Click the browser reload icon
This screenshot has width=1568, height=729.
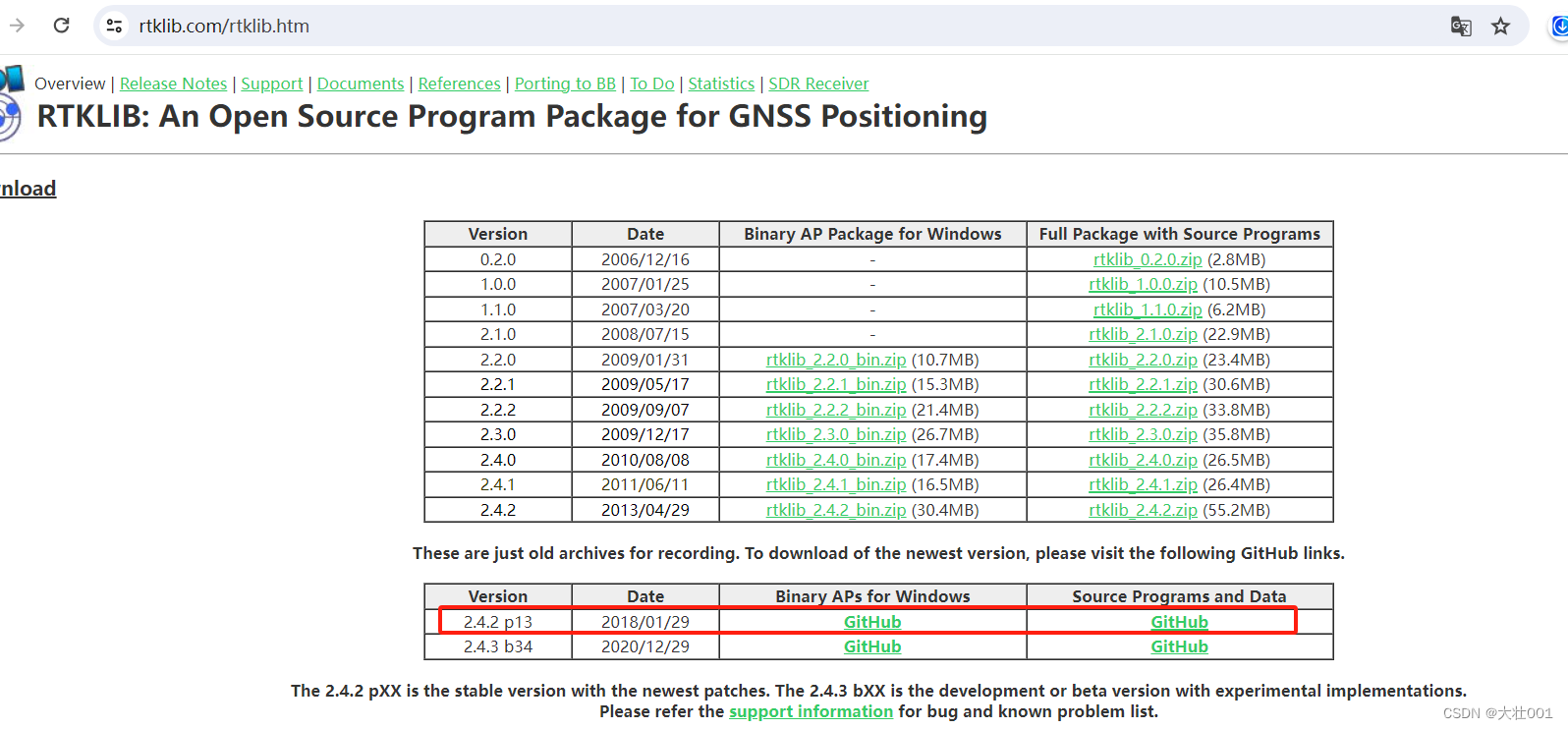coord(61,26)
